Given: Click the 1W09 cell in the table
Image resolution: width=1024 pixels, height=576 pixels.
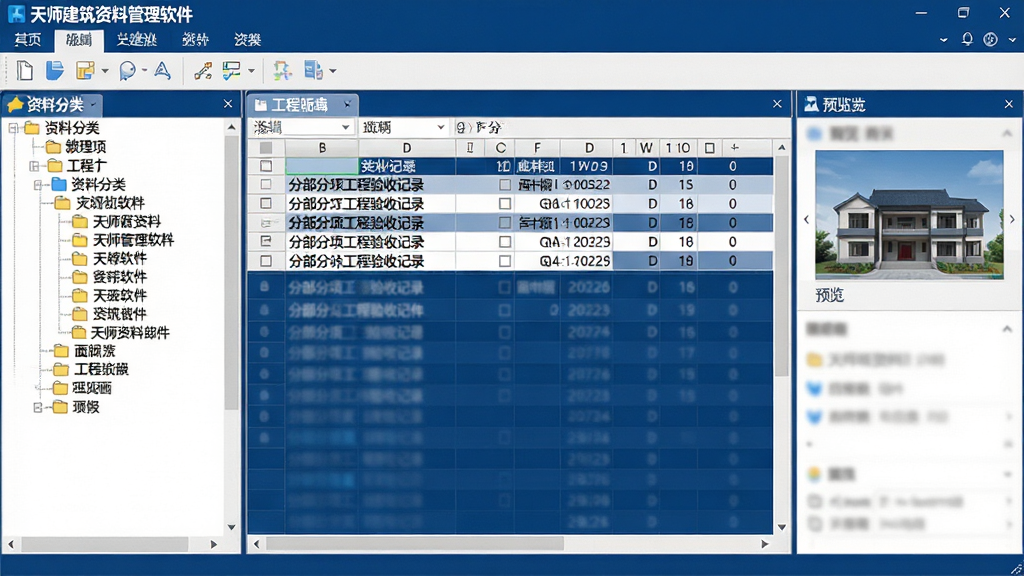Looking at the screenshot, I should pyautogui.click(x=588, y=166).
